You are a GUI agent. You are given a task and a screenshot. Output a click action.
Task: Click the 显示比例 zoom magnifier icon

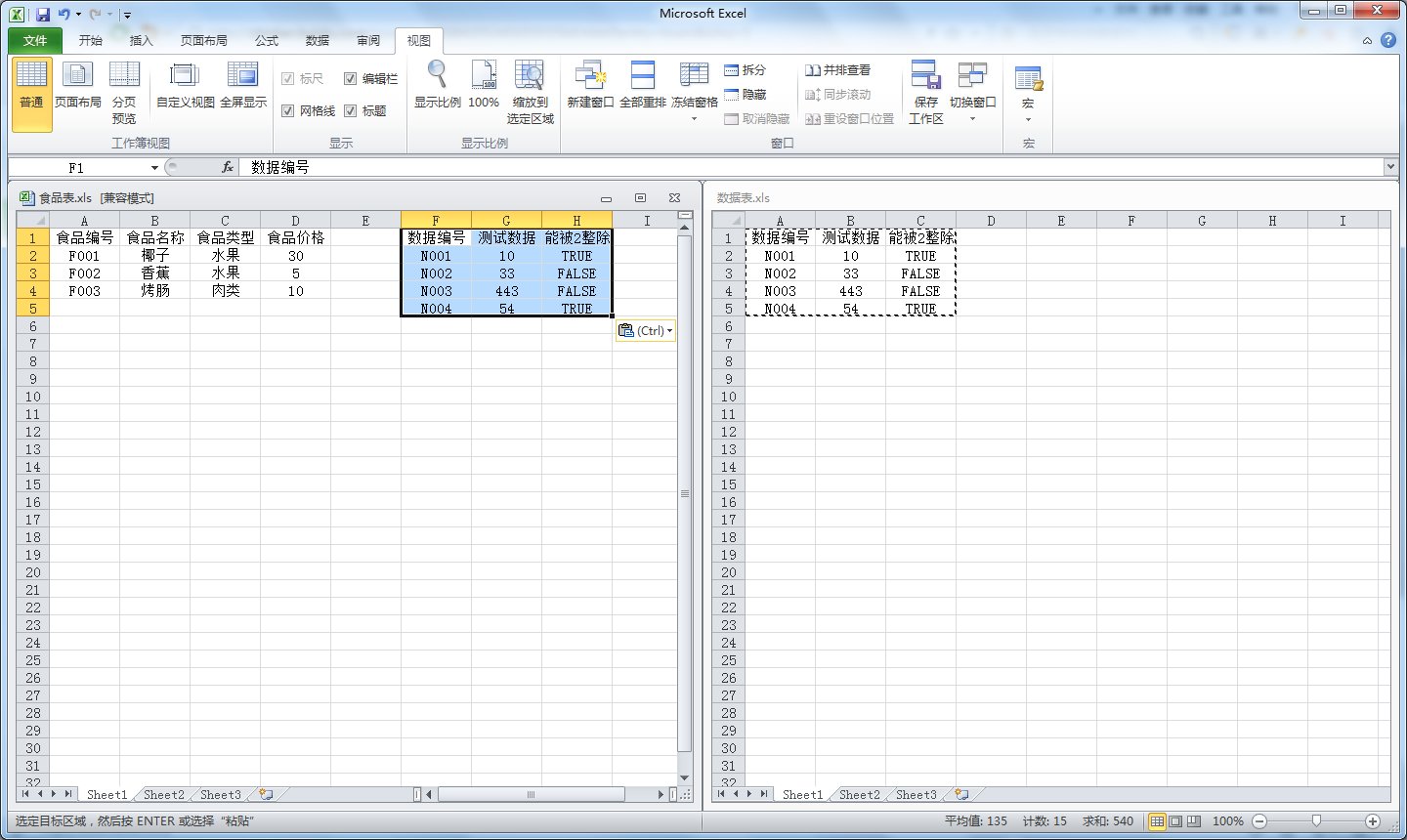(437, 75)
